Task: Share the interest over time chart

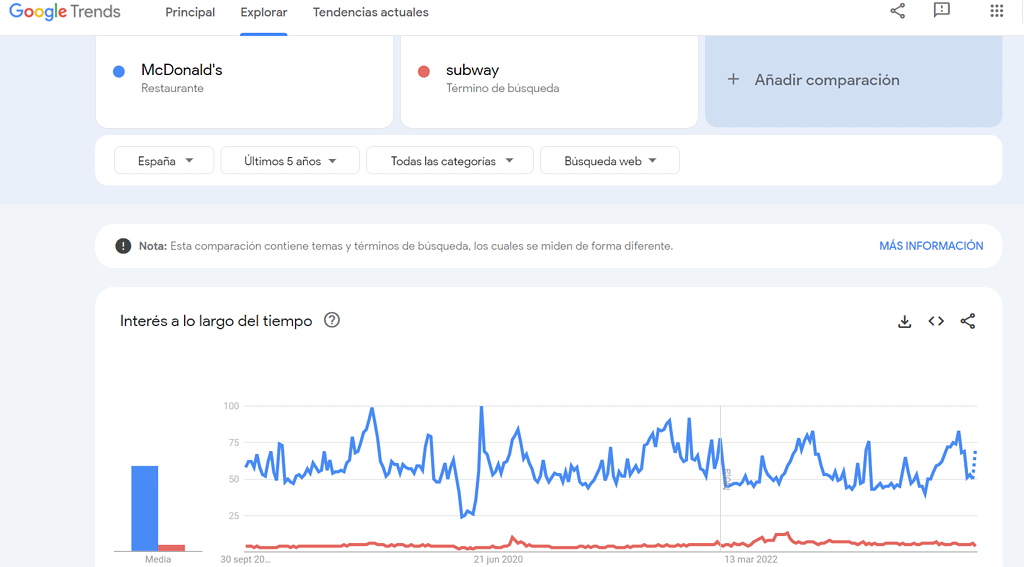Action: coord(968,321)
